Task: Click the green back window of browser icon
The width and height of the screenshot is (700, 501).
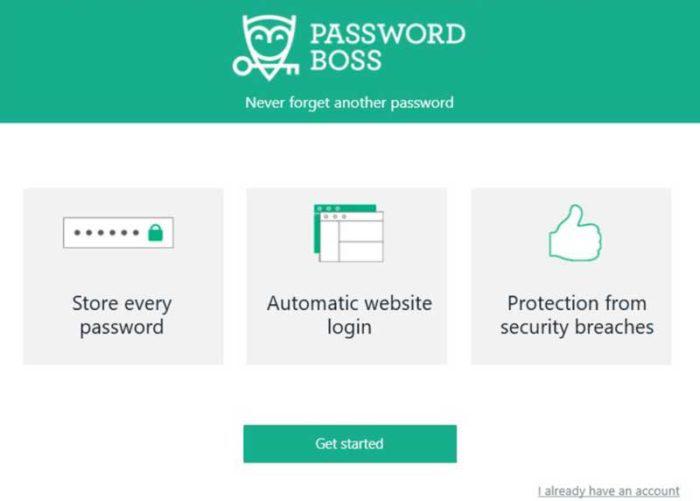Action: pyautogui.click(x=317, y=228)
